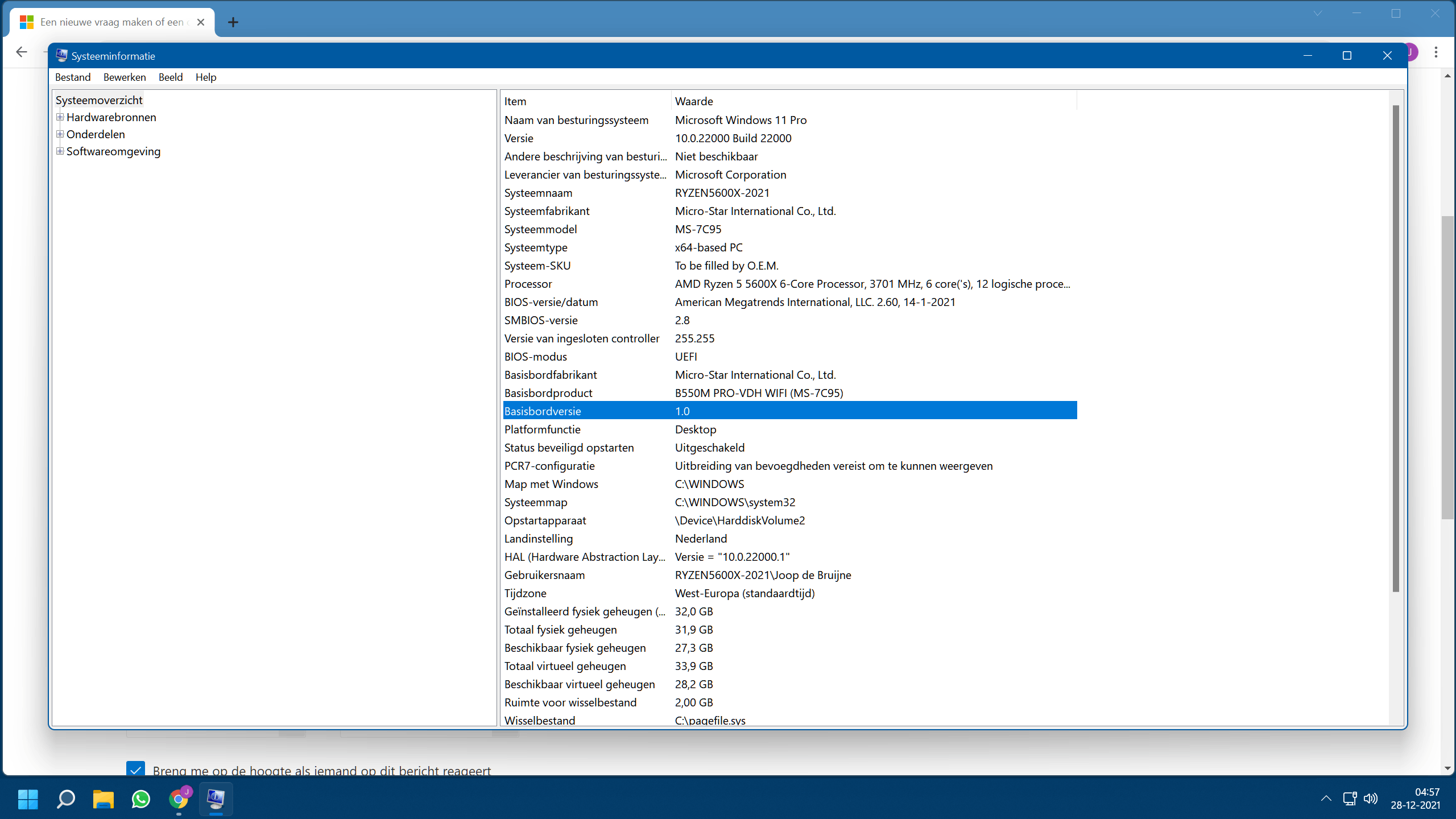Open the network tray icon

coord(1349,799)
